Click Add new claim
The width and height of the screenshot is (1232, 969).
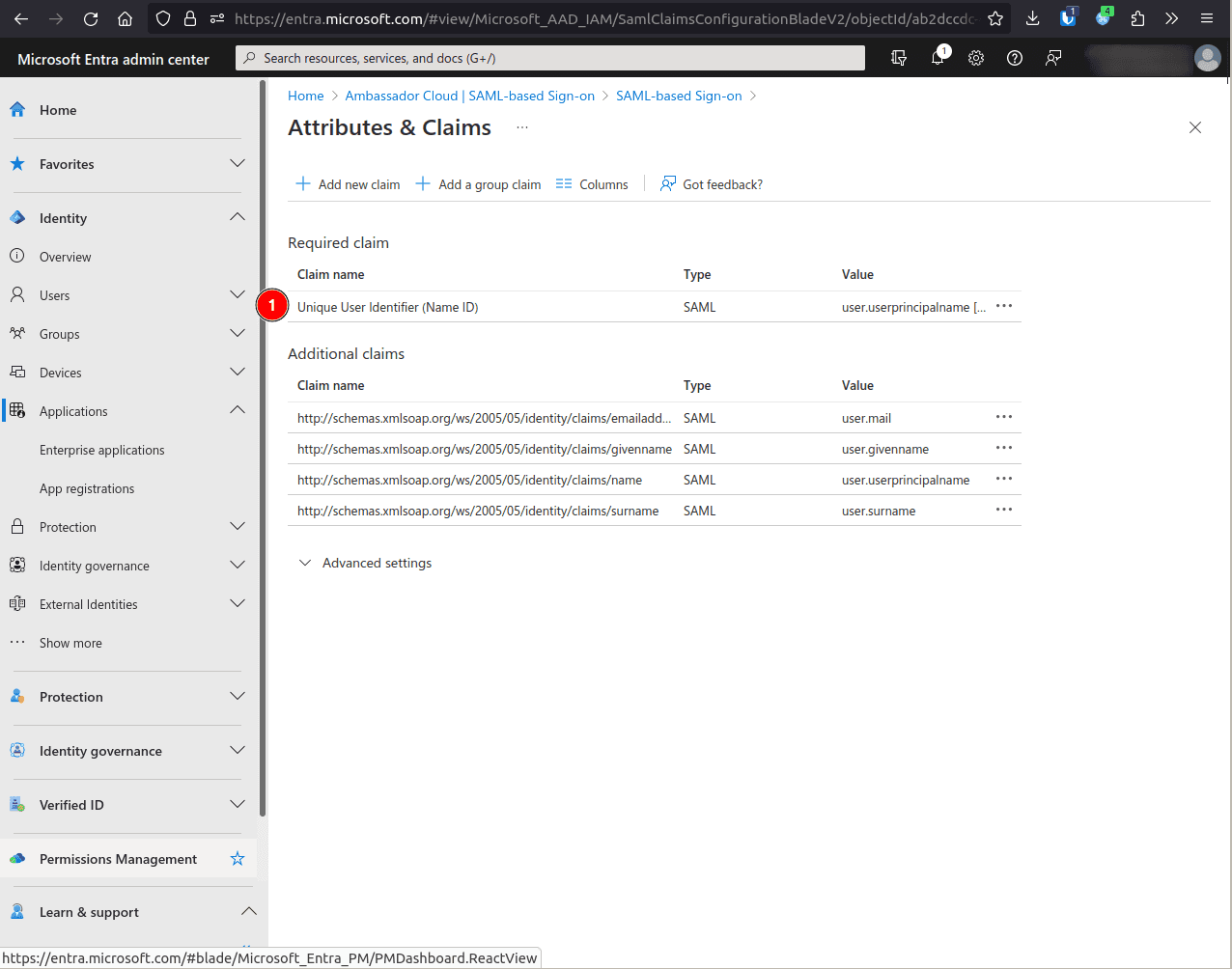click(348, 184)
